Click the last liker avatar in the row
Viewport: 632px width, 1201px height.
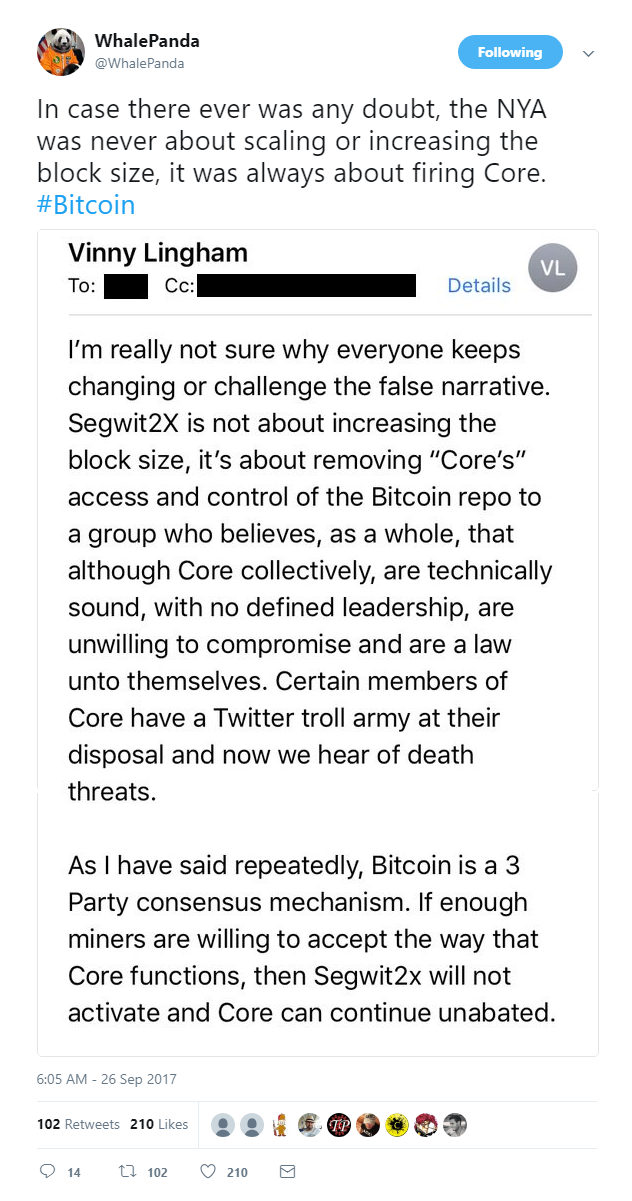point(455,1125)
